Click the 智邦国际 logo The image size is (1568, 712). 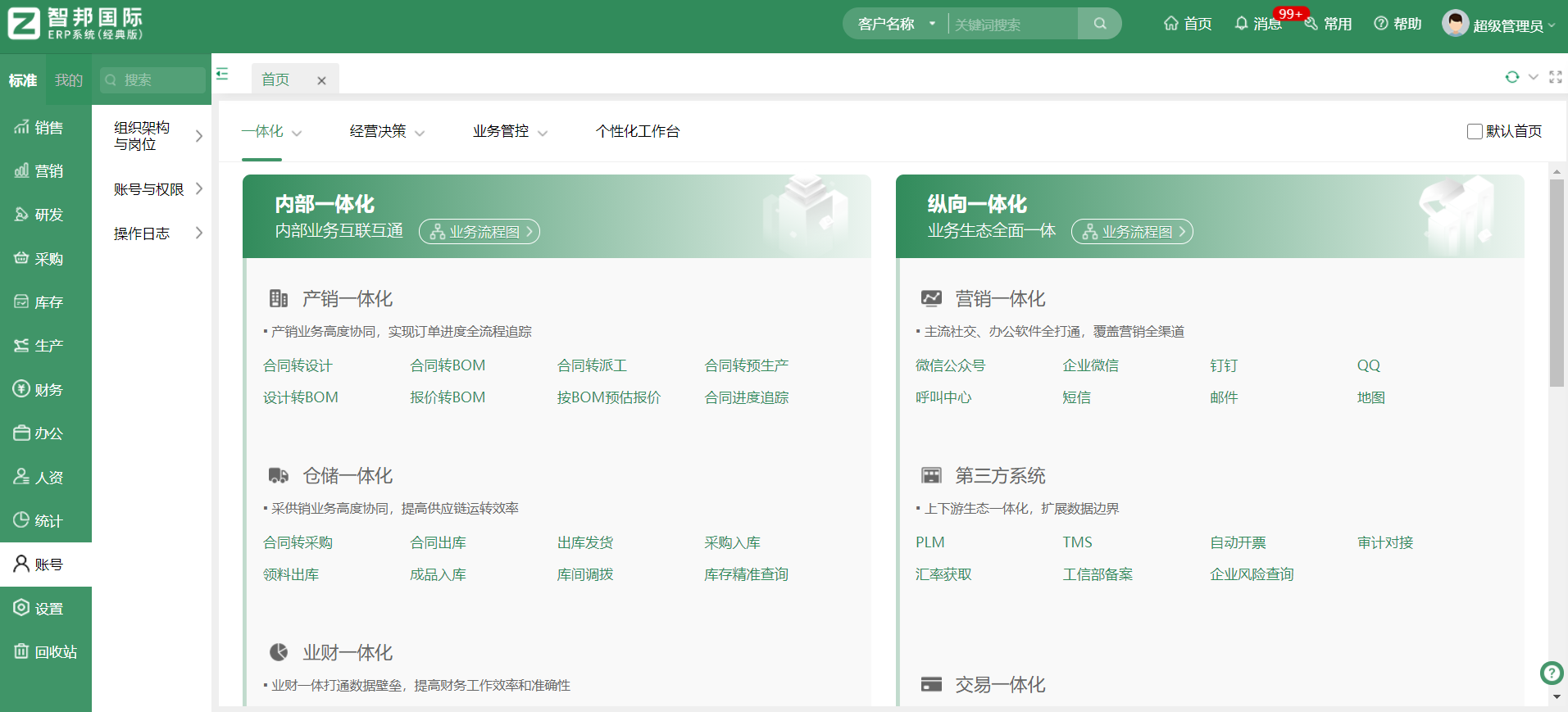coord(76,24)
